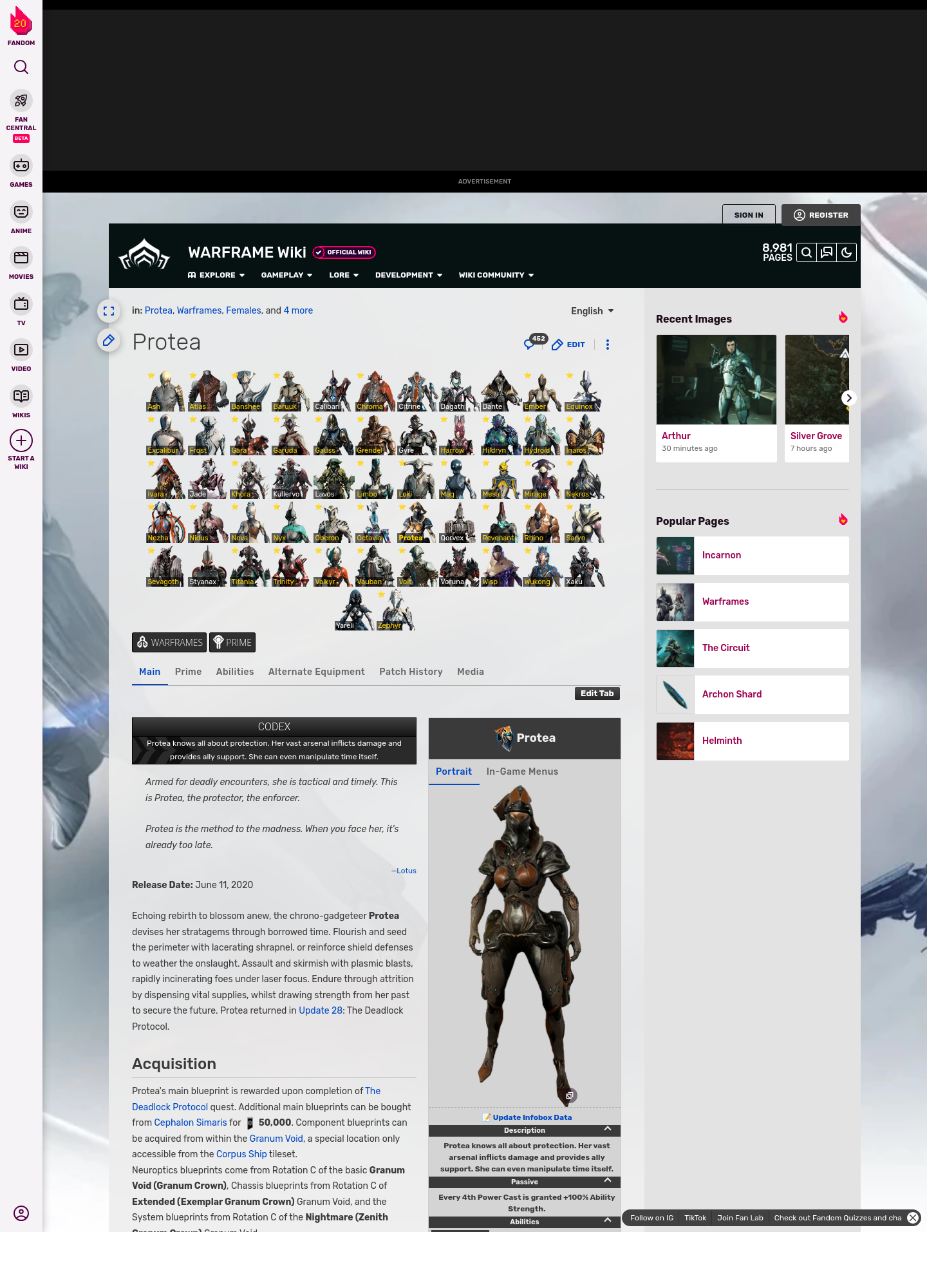Close the bottom notification bar
This screenshot has width=927, height=1288.
click(913, 1218)
